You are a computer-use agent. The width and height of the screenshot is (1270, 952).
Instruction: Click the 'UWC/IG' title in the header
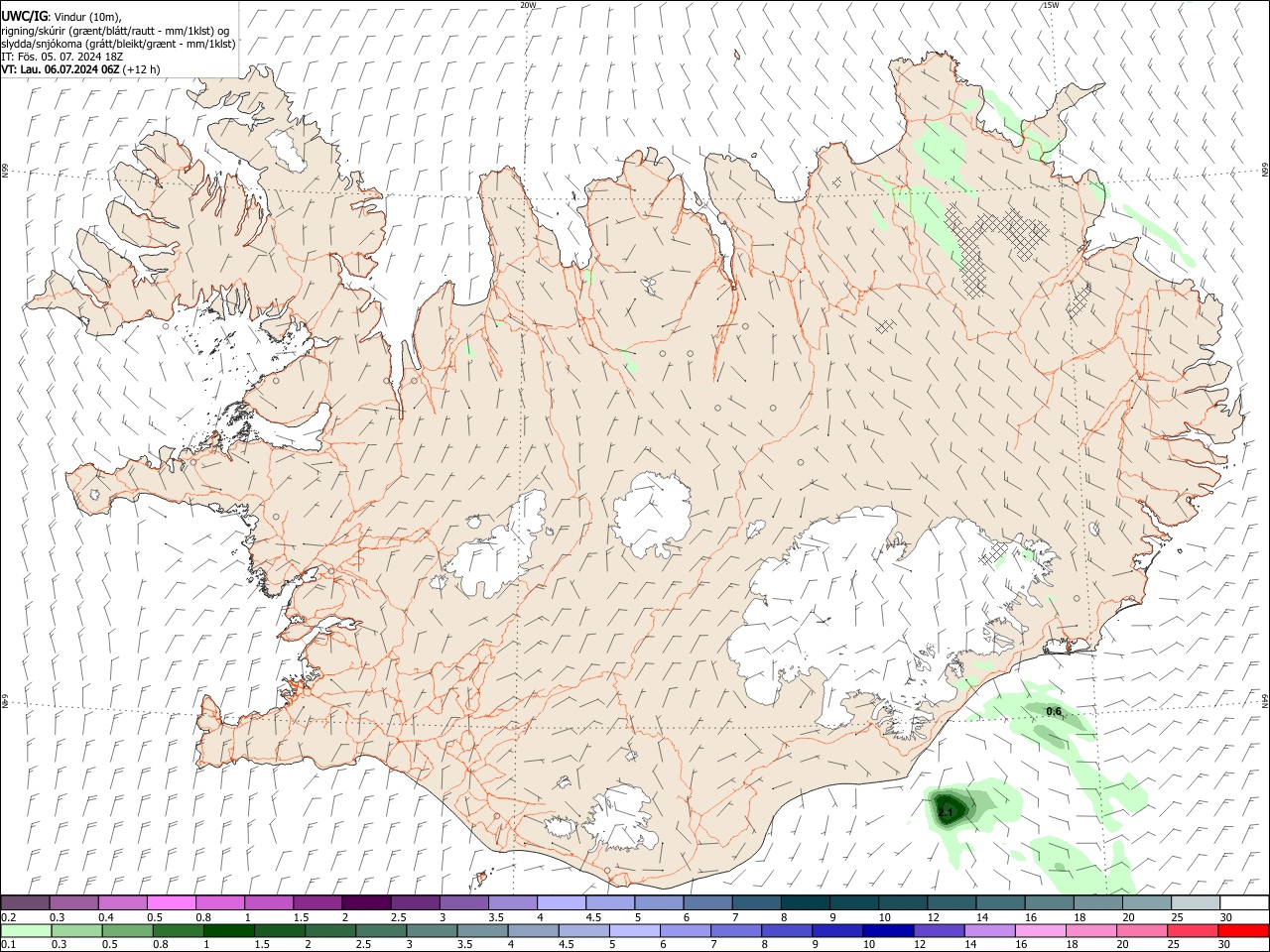pyautogui.click(x=24, y=17)
